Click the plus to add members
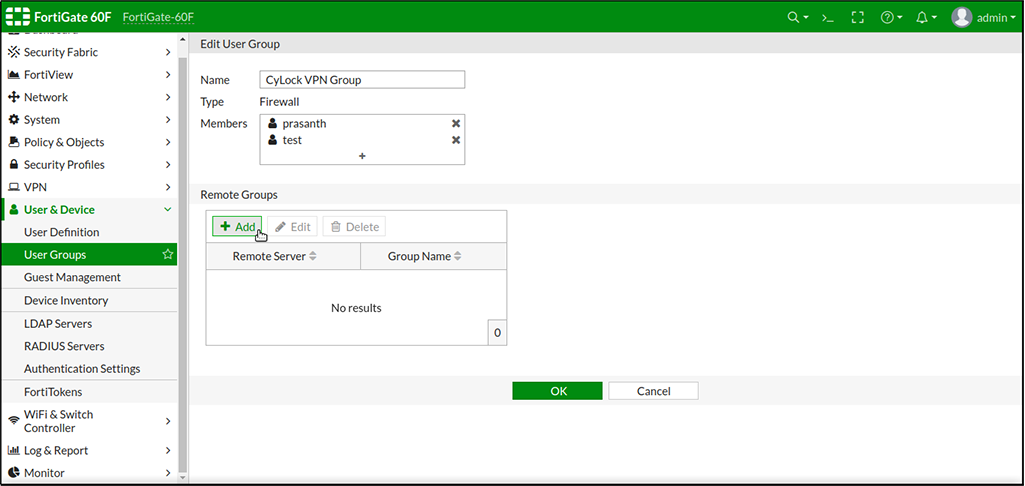 [x=362, y=156]
